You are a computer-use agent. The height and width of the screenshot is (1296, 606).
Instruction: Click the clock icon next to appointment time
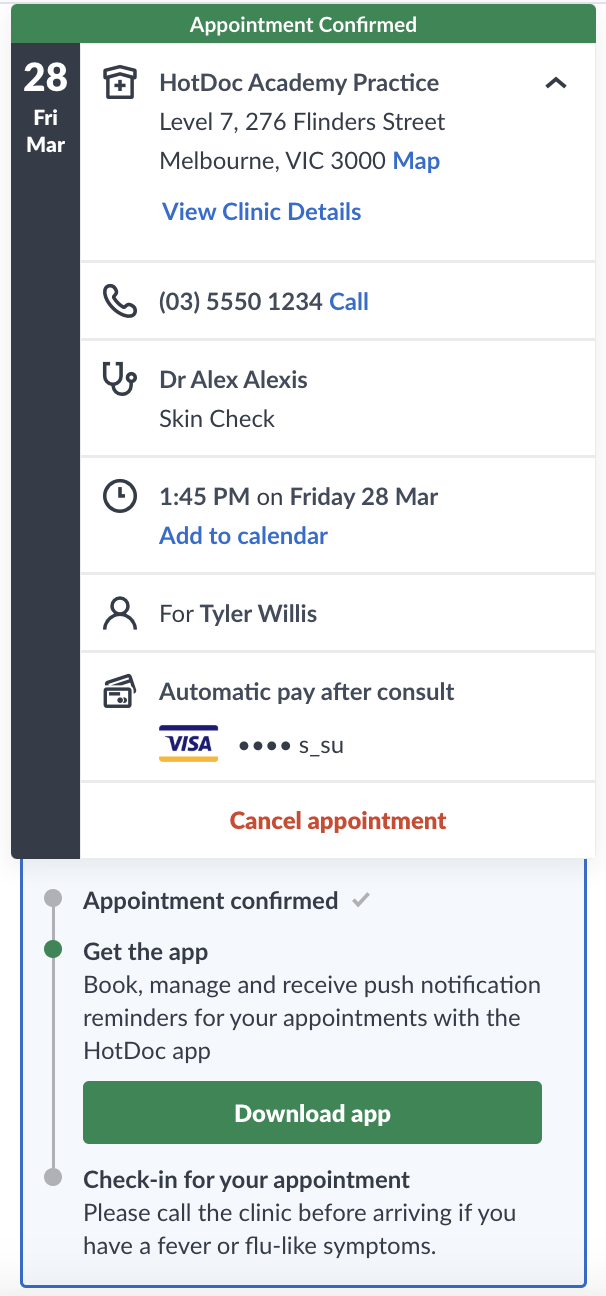tap(120, 497)
